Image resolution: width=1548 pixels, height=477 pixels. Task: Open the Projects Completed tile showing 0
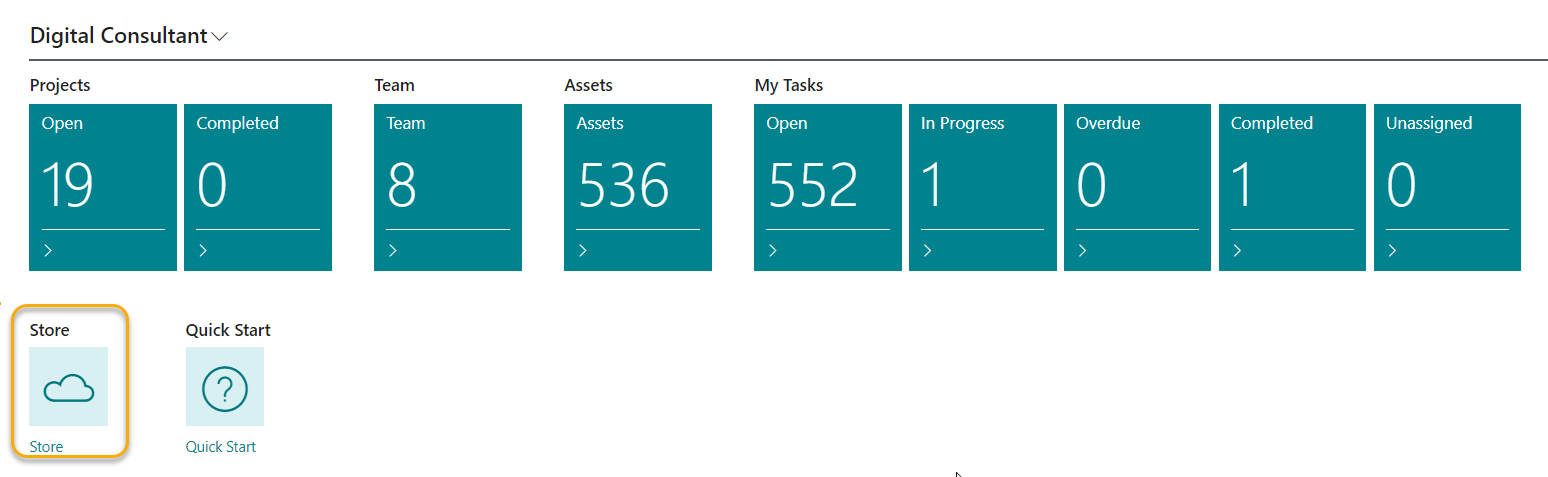[258, 187]
